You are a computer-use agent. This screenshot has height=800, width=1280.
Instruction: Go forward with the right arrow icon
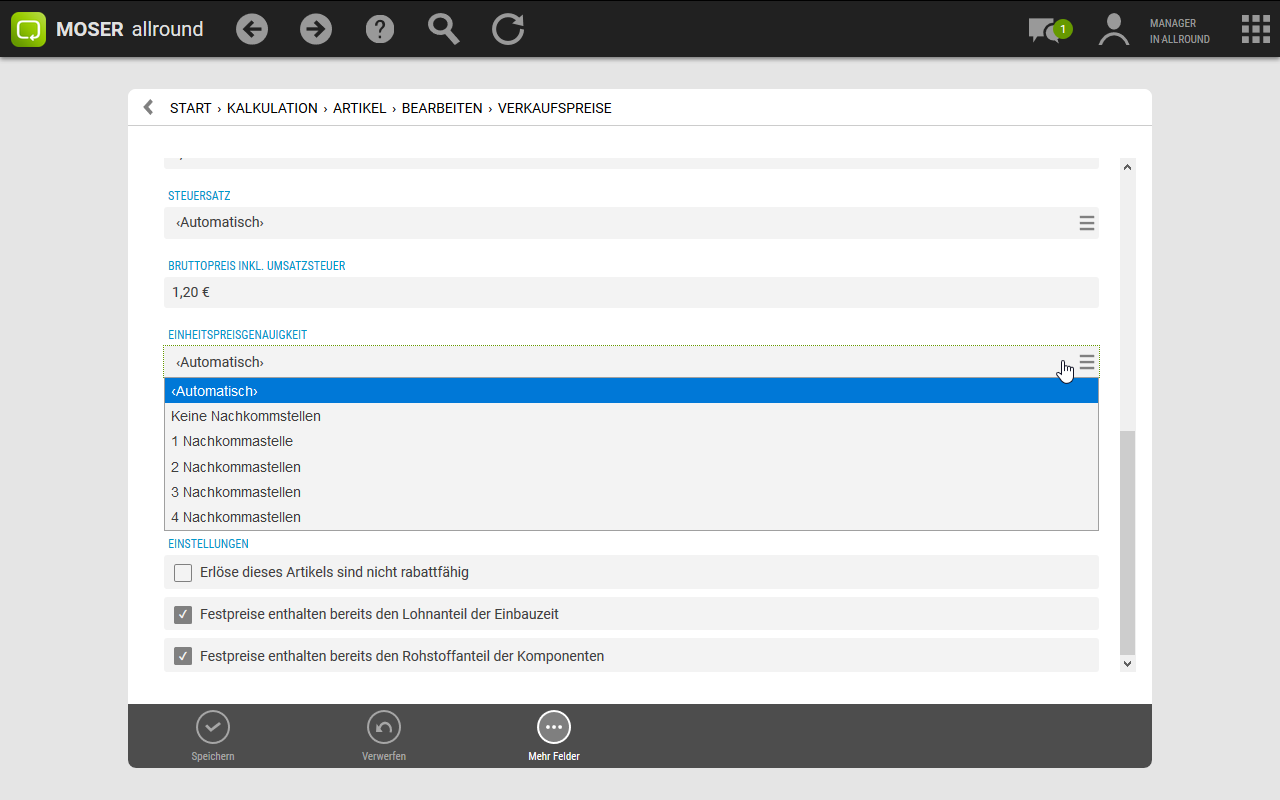pos(316,29)
